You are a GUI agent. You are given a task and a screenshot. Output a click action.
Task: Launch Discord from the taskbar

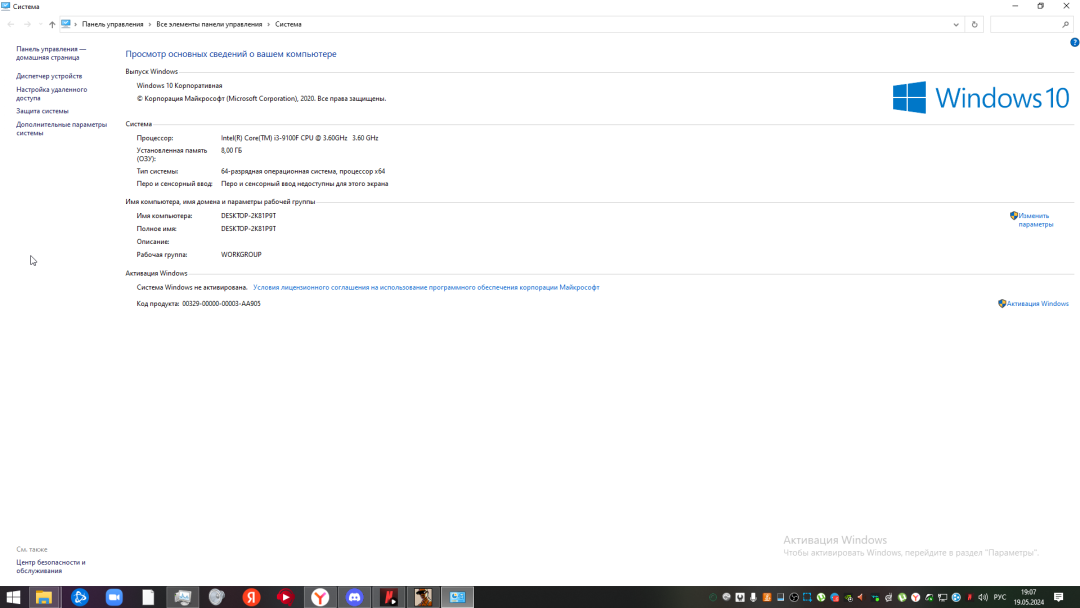tap(354, 597)
